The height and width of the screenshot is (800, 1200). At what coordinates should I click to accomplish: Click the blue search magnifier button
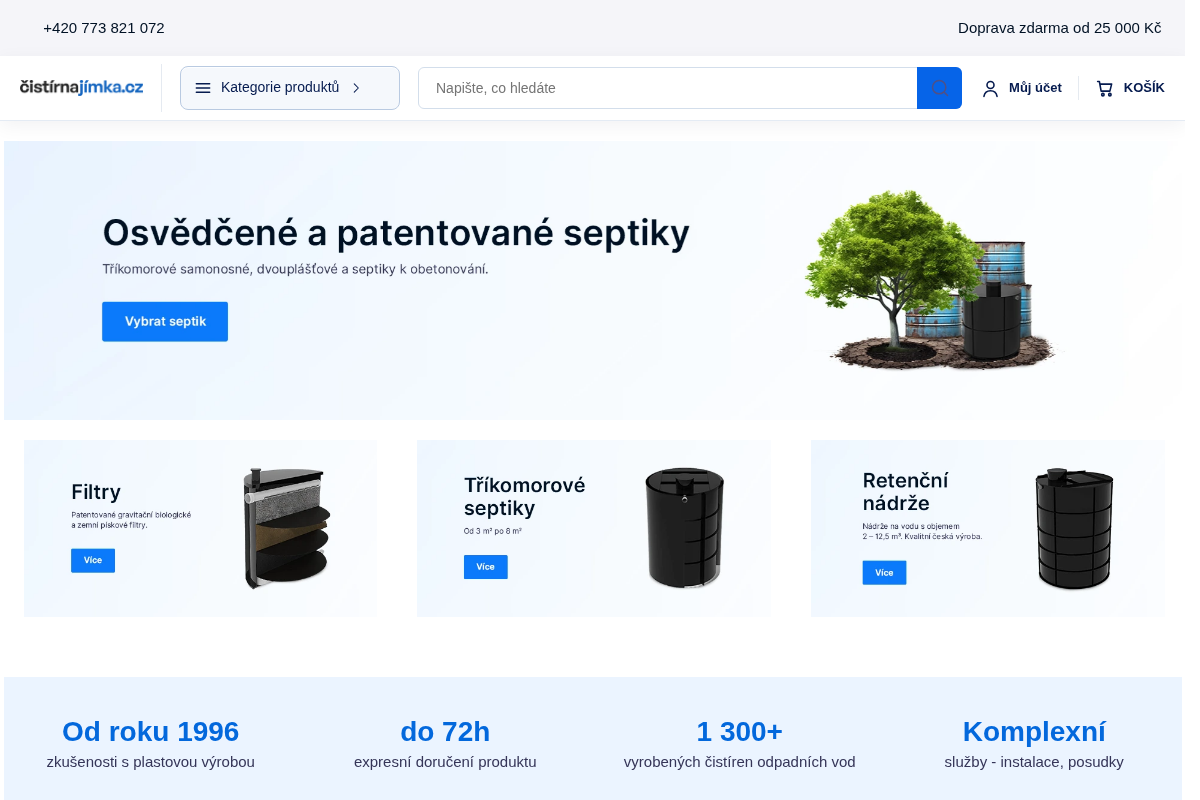pyautogui.click(x=939, y=88)
